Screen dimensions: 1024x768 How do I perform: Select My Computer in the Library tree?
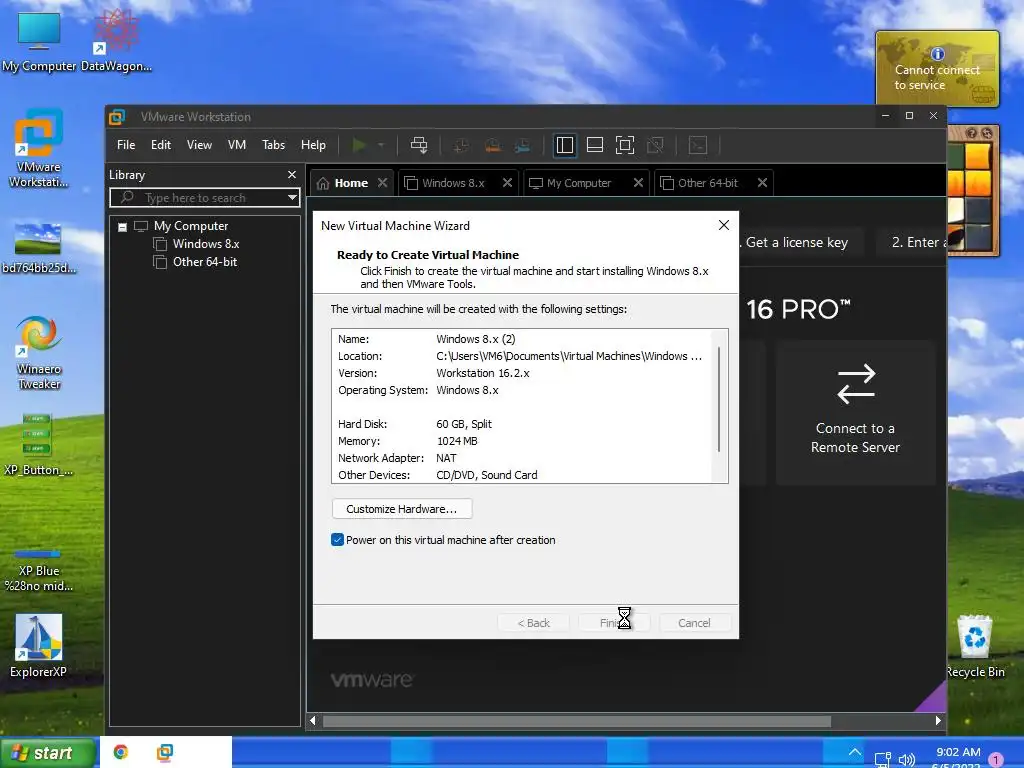coord(191,226)
